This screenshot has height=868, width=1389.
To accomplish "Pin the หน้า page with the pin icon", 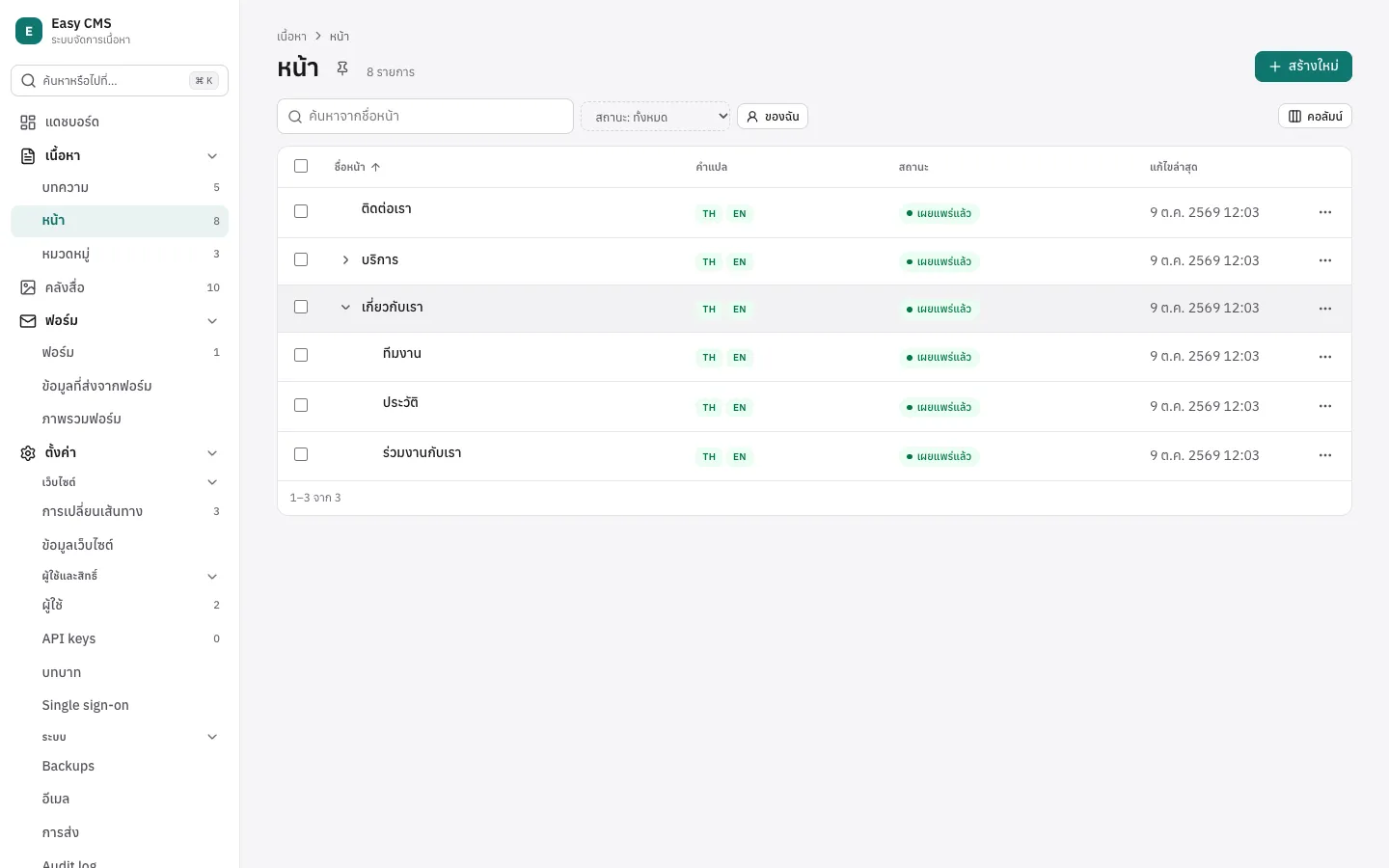I will click(342, 68).
